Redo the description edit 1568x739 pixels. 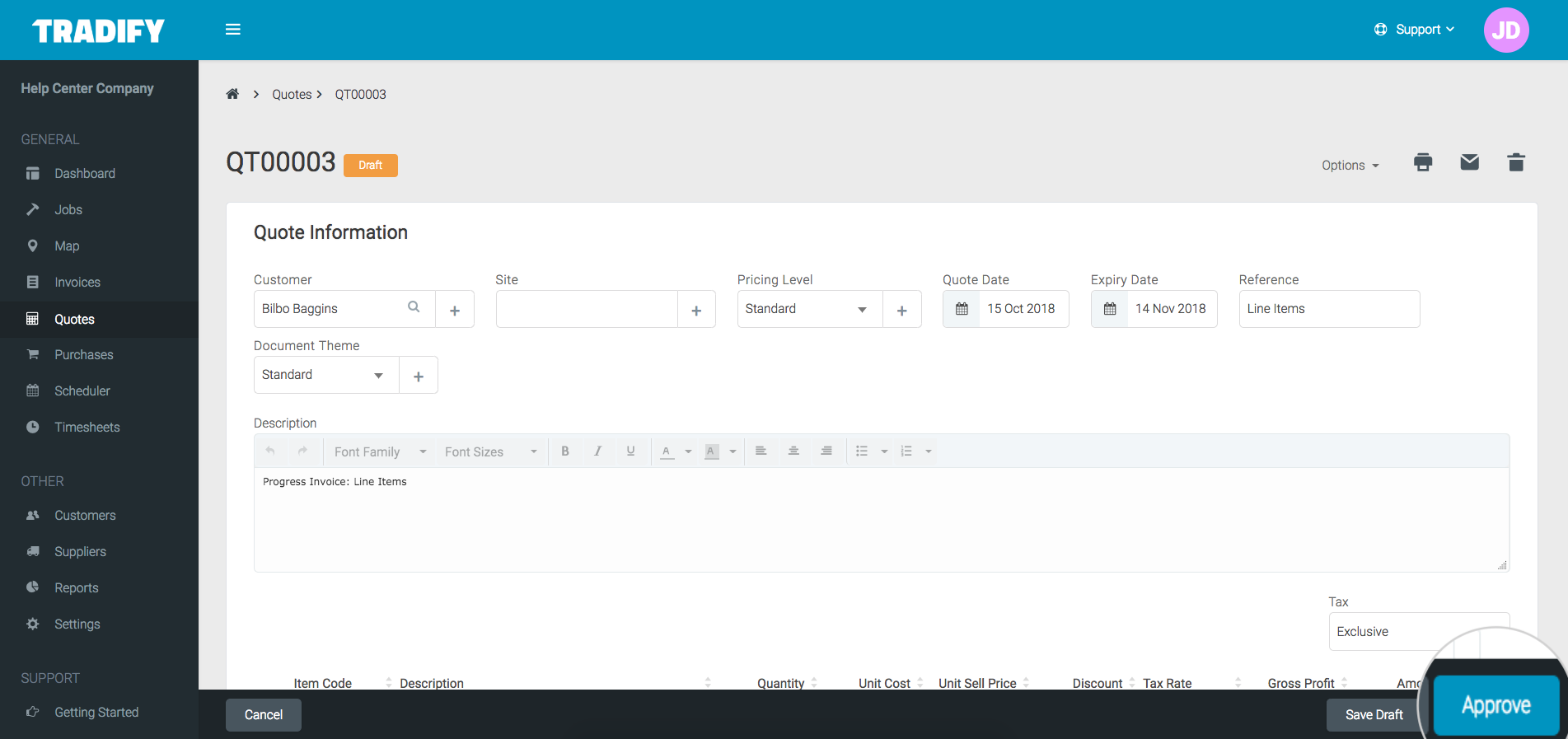tap(302, 451)
